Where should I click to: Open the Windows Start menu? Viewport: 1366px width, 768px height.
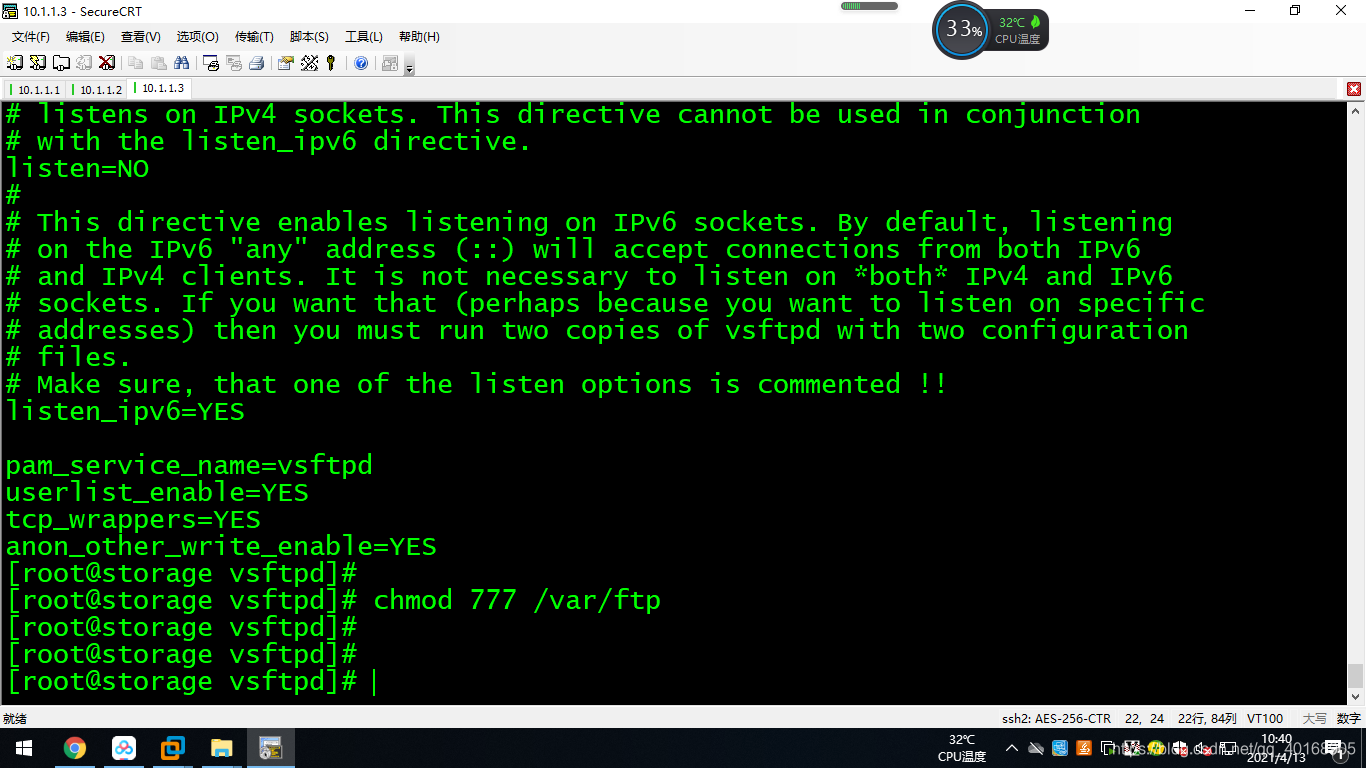(x=24, y=748)
